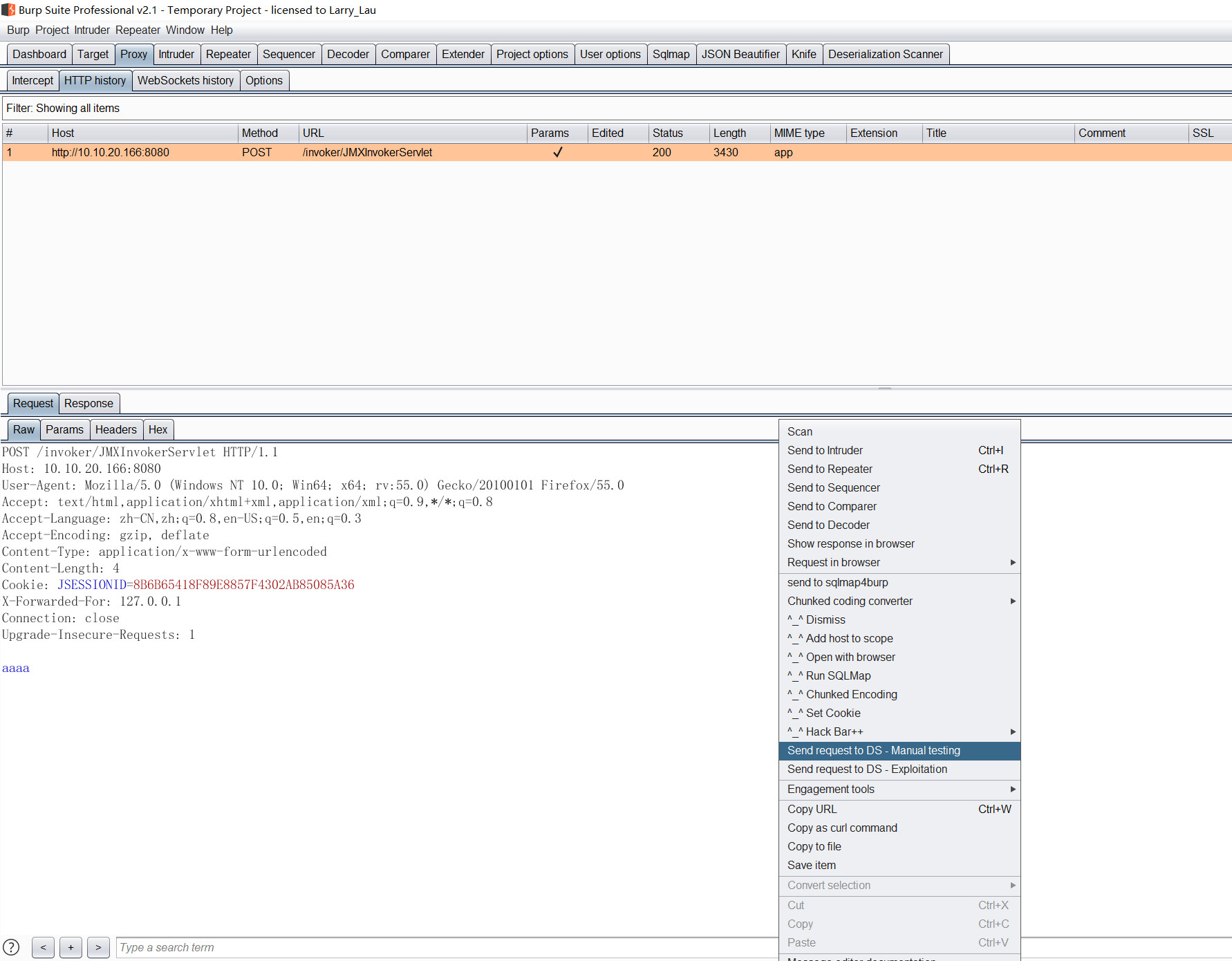
Task: Switch to the Hex view tab
Action: click(x=158, y=429)
